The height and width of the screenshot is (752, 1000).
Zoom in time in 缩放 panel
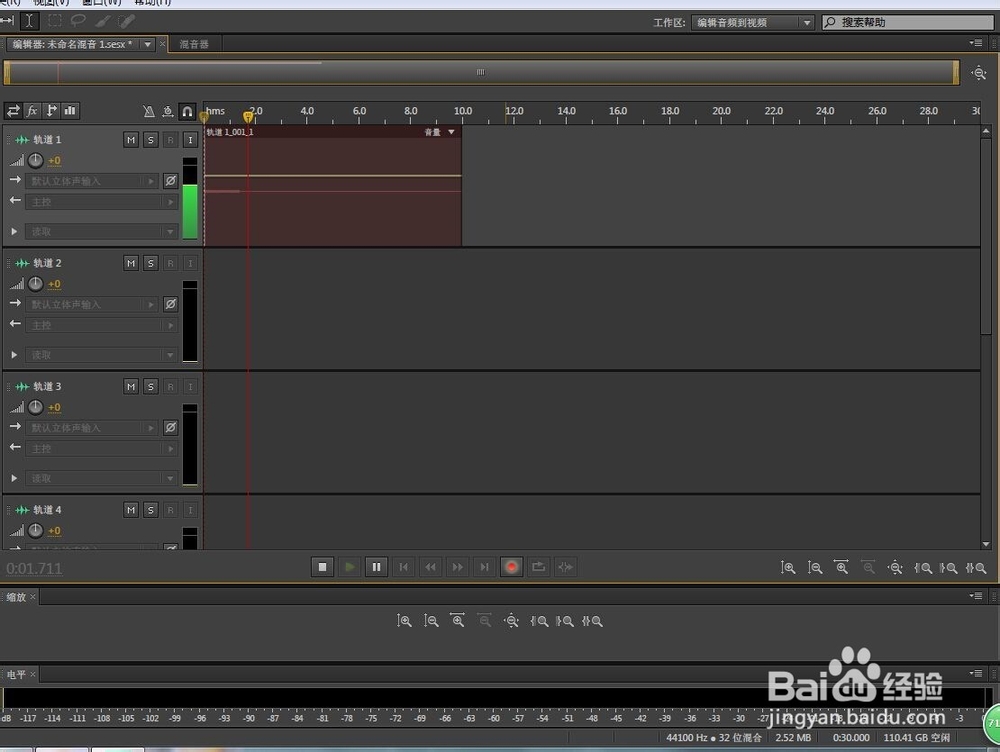[458, 621]
